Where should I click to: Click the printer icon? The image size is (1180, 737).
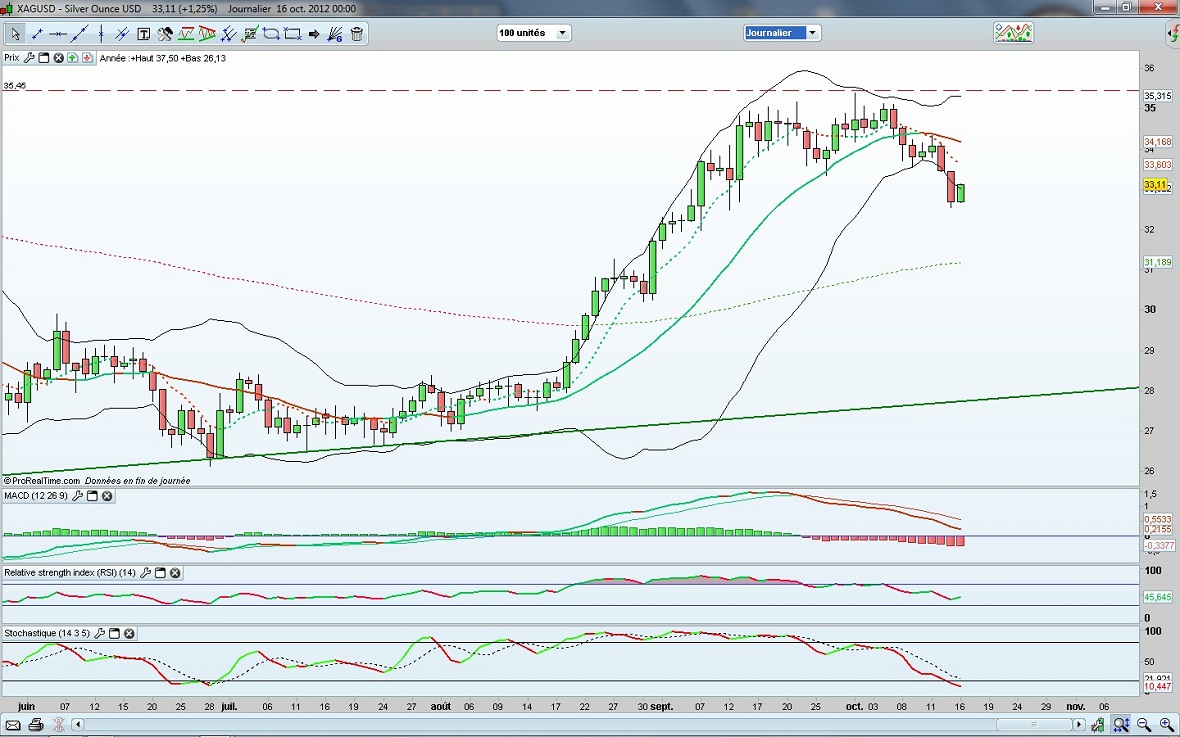click(36, 724)
